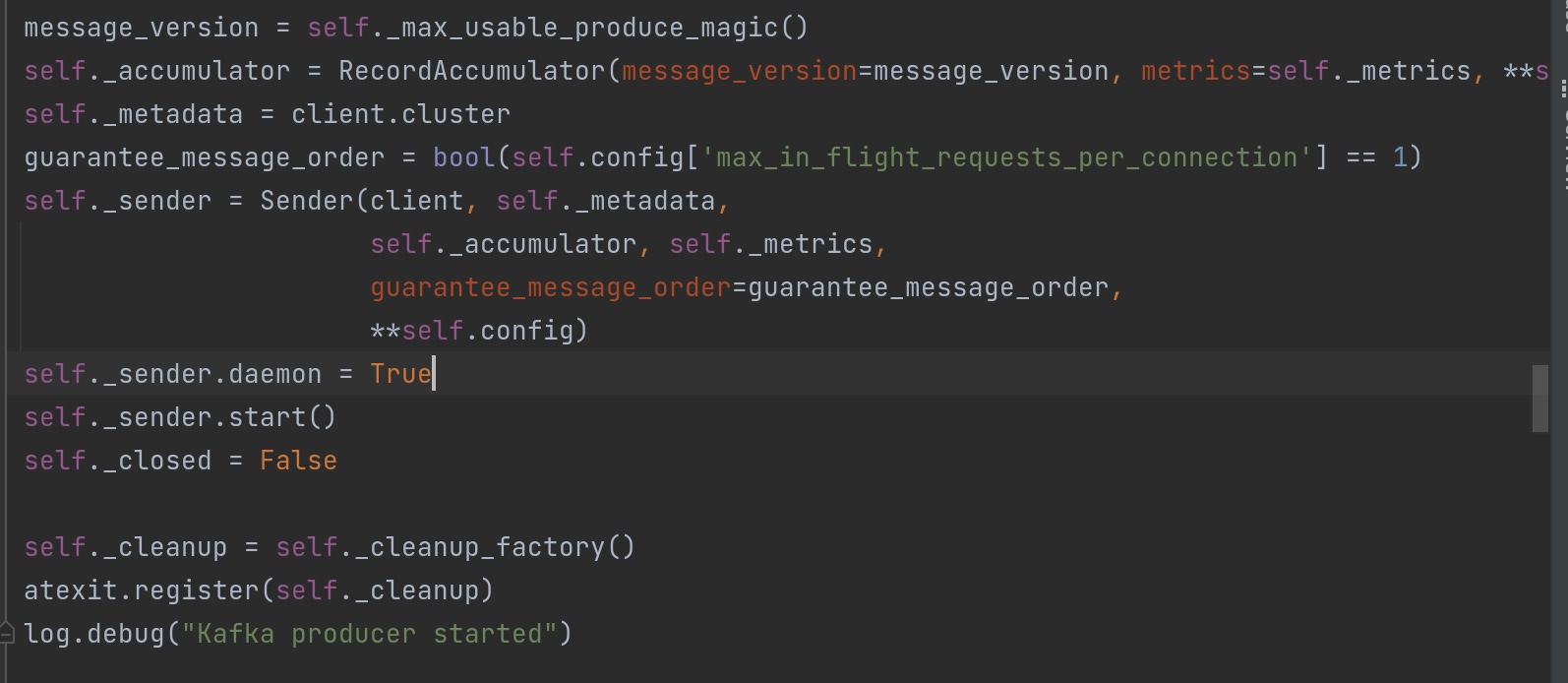
Task: Collapse fold marker beside log.debug line
Action: pos(8,632)
